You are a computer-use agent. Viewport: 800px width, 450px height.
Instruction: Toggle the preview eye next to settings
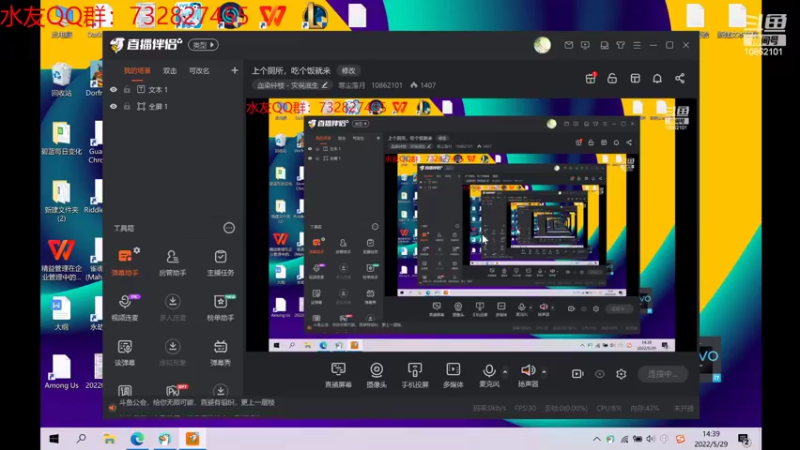pyautogui.click(x=599, y=374)
